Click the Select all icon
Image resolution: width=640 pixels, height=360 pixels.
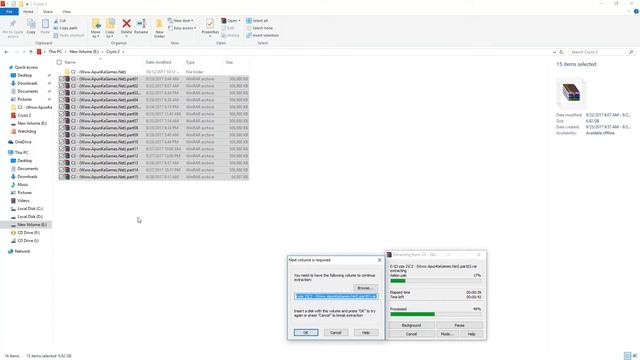coord(249,20)
